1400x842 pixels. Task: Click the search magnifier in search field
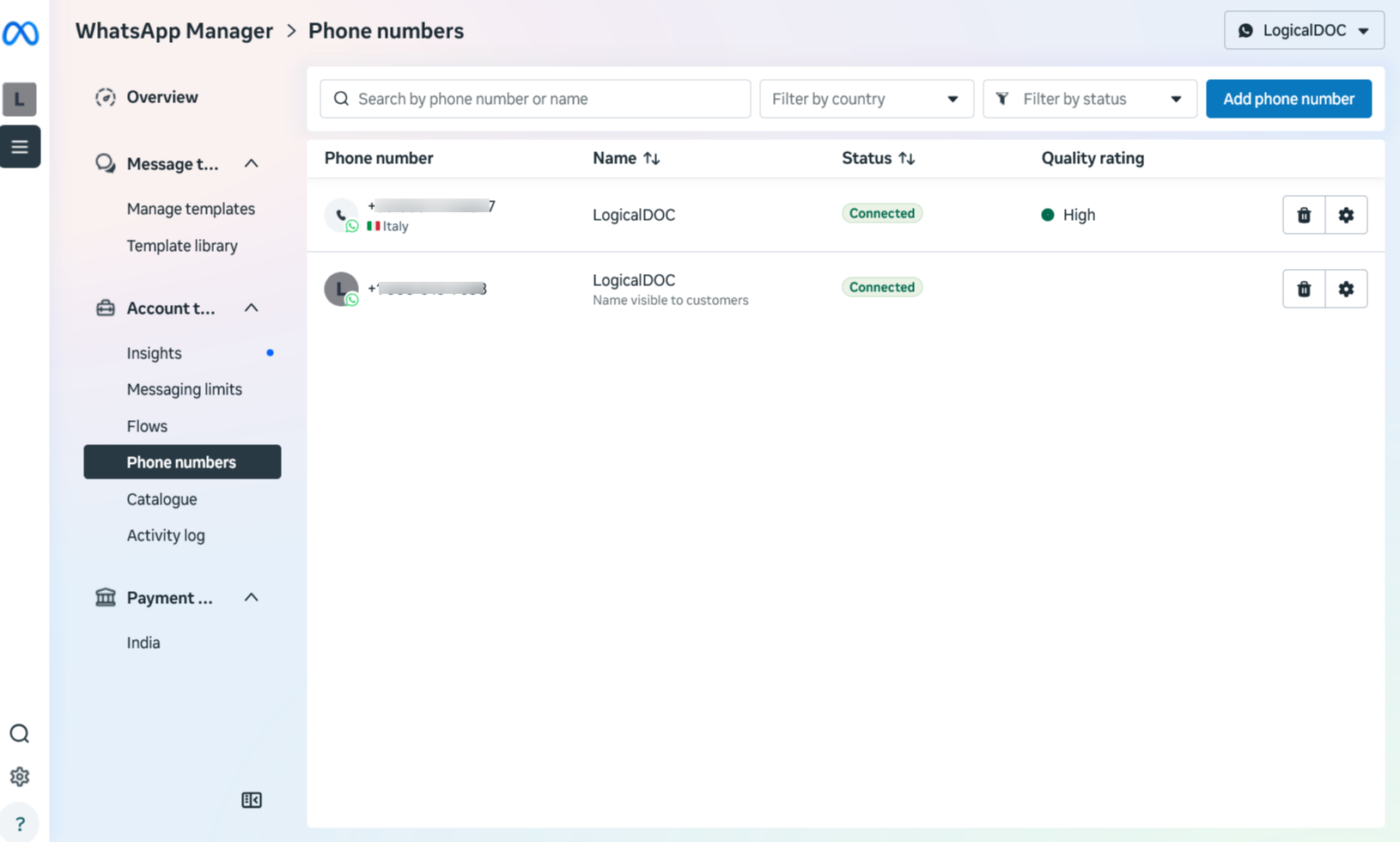[x=341, y=99]
